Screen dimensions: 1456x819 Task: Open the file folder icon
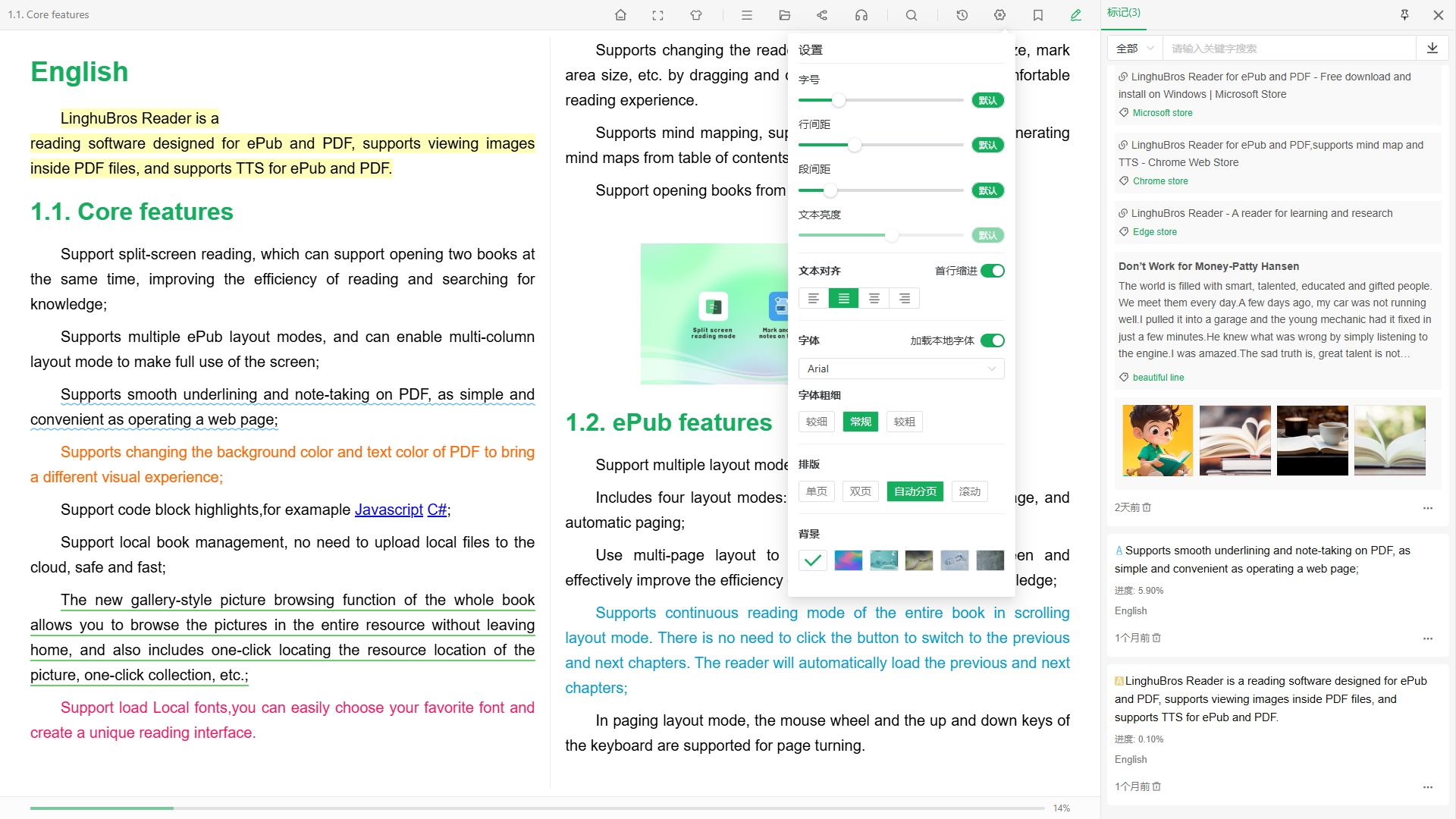click(x=785, y=15)
